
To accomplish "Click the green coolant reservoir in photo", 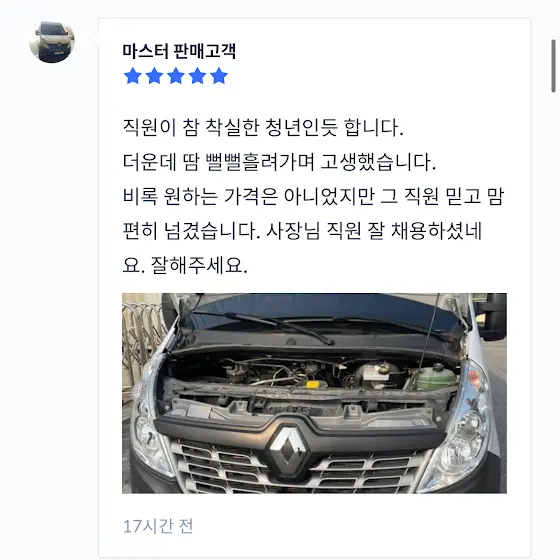I will coord(436,378).
